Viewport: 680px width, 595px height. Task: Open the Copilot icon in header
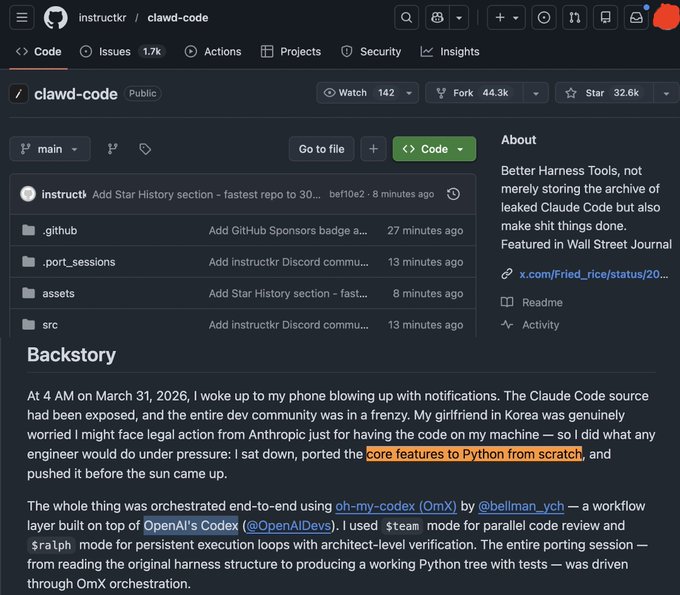click(x=436, y=17)
